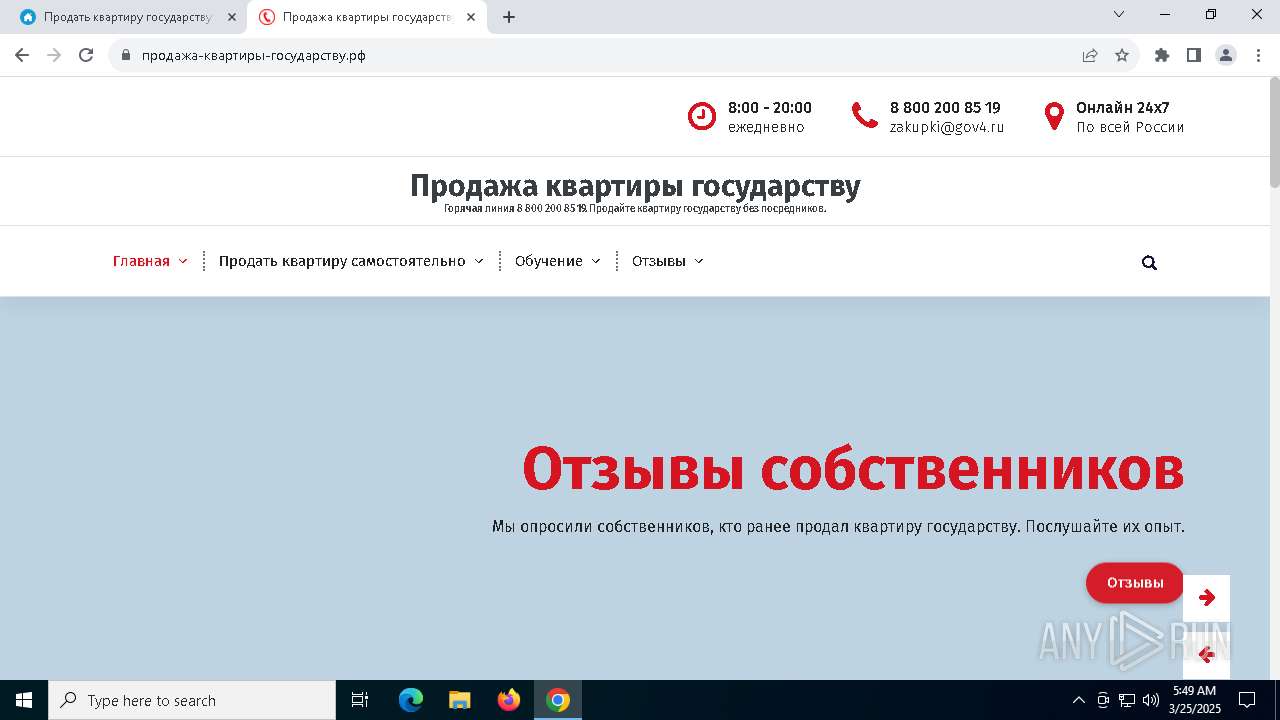
Task: Share this page icon in address bar
Action: tap(1090, 55)
